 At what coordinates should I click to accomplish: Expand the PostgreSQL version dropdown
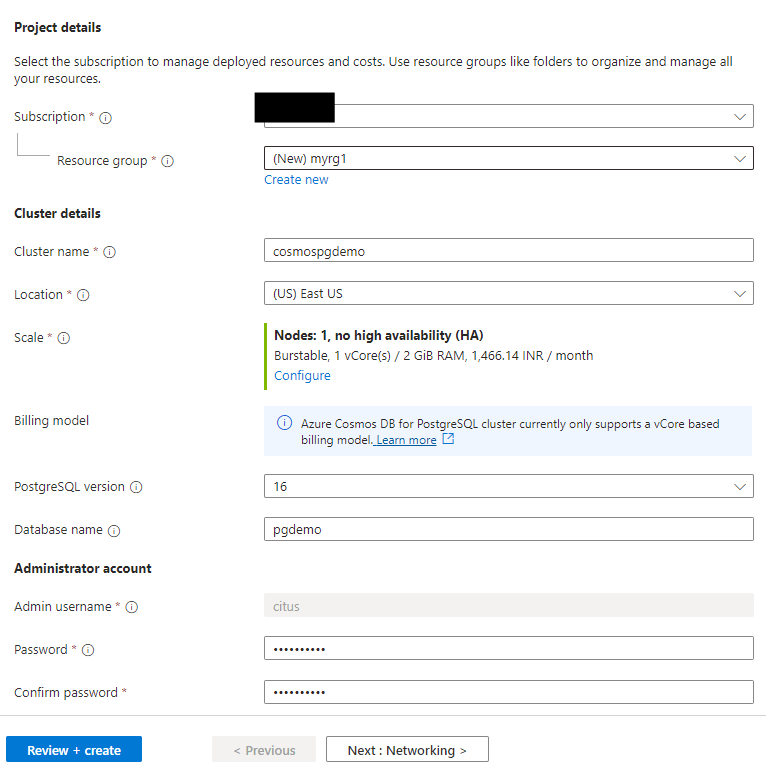pyautogui.click(x=508, y=487)
